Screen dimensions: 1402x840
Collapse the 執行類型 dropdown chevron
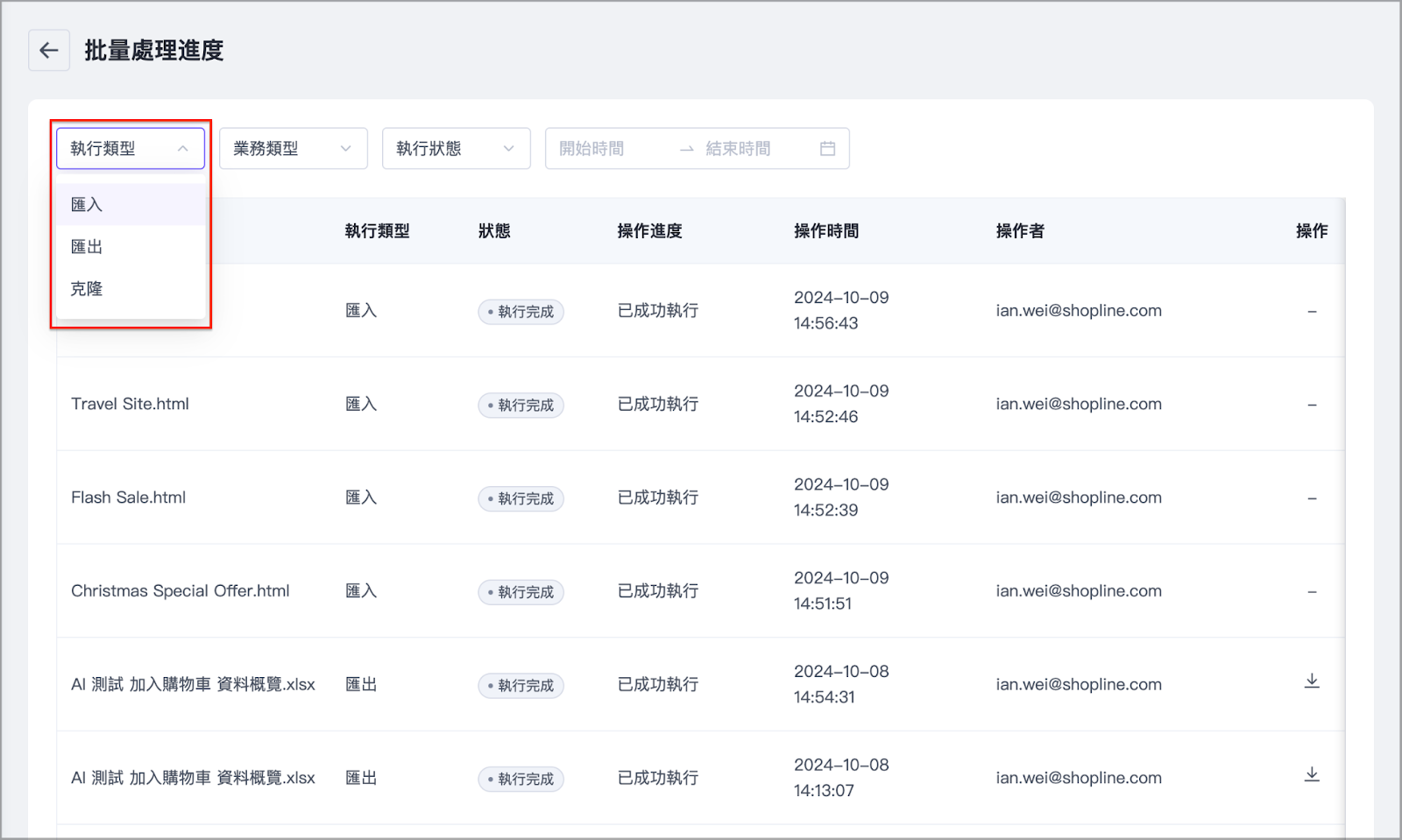[183, 149]
